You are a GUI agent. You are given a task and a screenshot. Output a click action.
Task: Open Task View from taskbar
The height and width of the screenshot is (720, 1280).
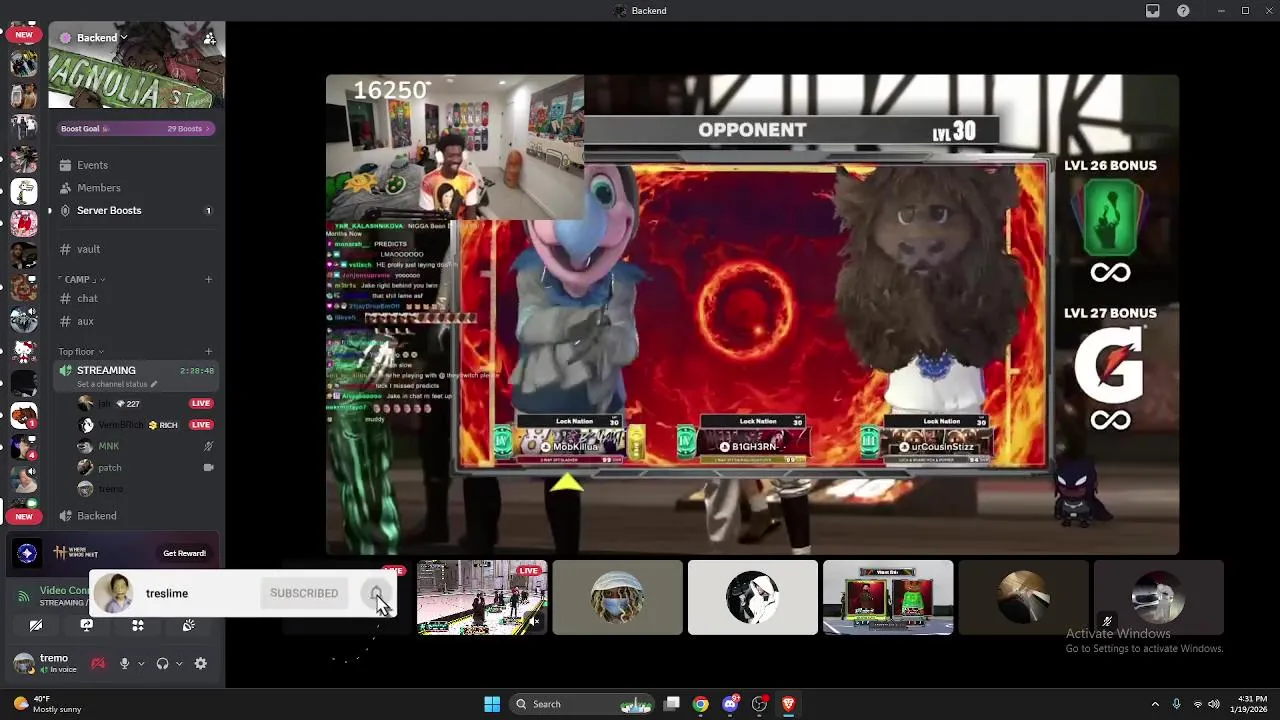pos(672,704)
